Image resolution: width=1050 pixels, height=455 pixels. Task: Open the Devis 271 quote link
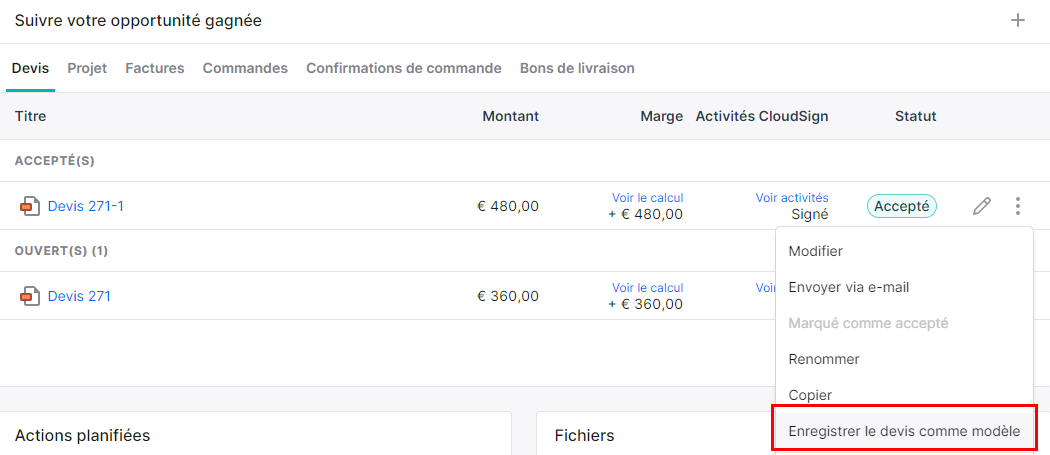pyautogui.click(x=79, y=296)
